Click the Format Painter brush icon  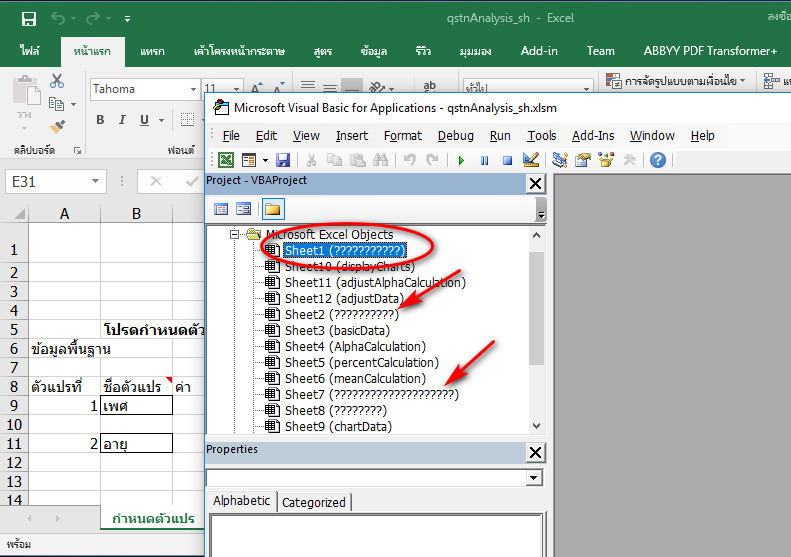(56, 126)
